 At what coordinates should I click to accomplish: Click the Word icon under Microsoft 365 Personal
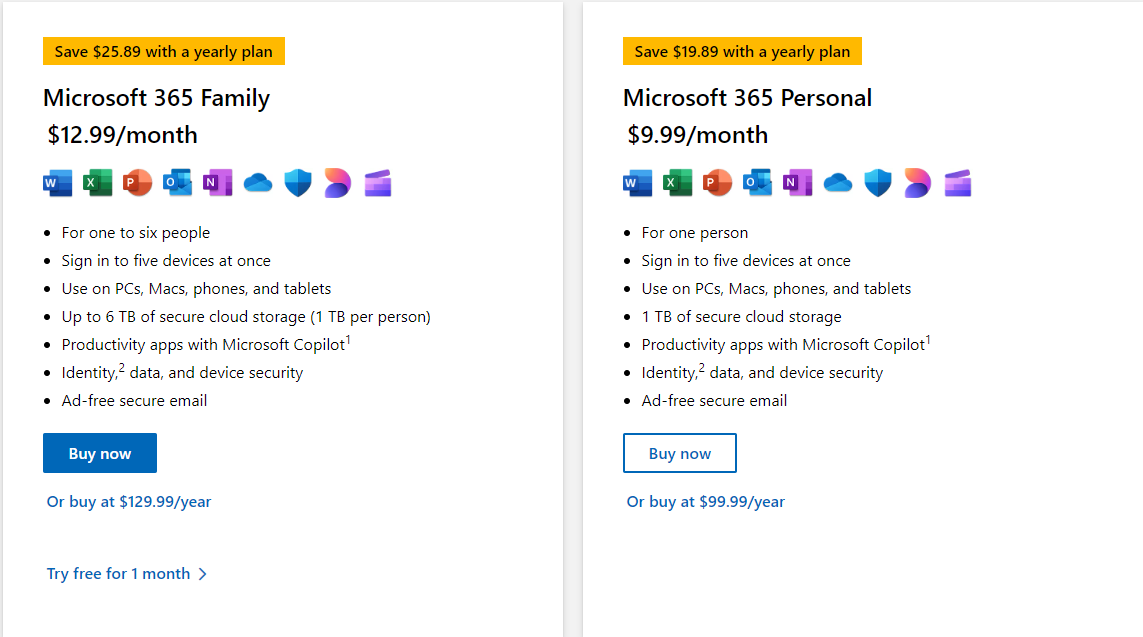637,183
